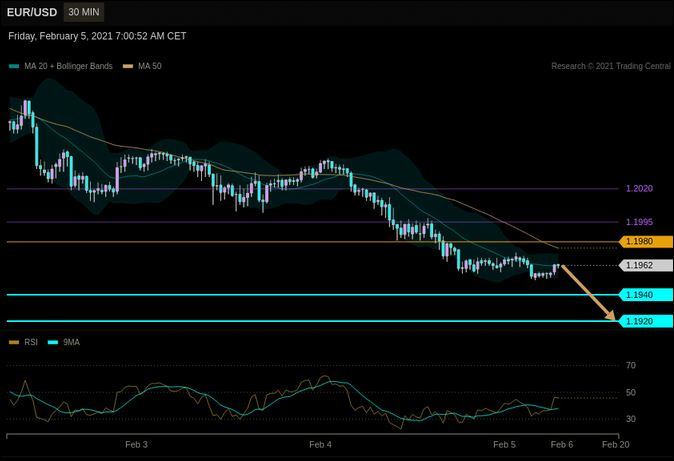The image size is (674, 461).
Task: Click the 9MA legend label
Action: click(x=71, y=342)
